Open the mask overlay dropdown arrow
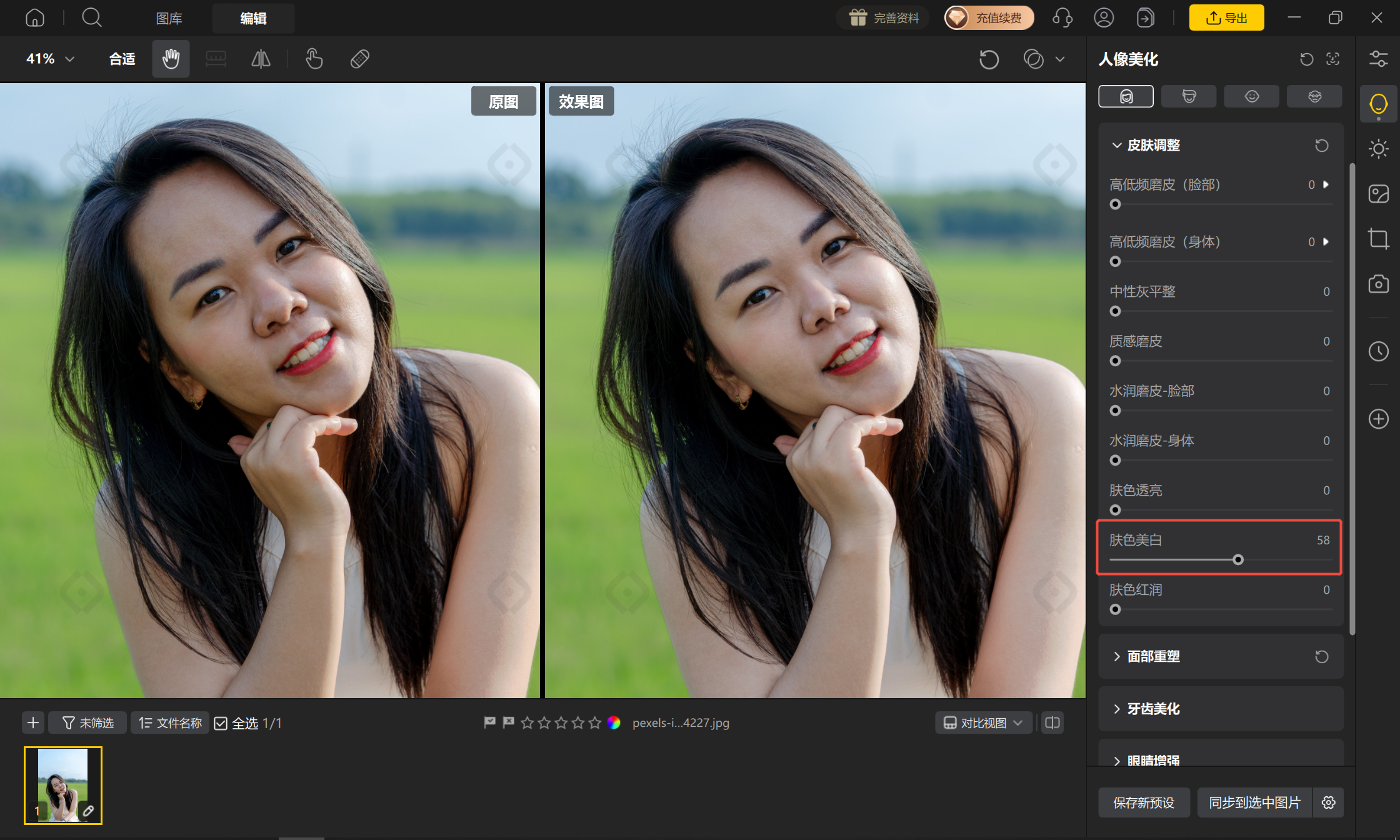Viewport: 1400px width, 840px height. (x=1060, y=59)
